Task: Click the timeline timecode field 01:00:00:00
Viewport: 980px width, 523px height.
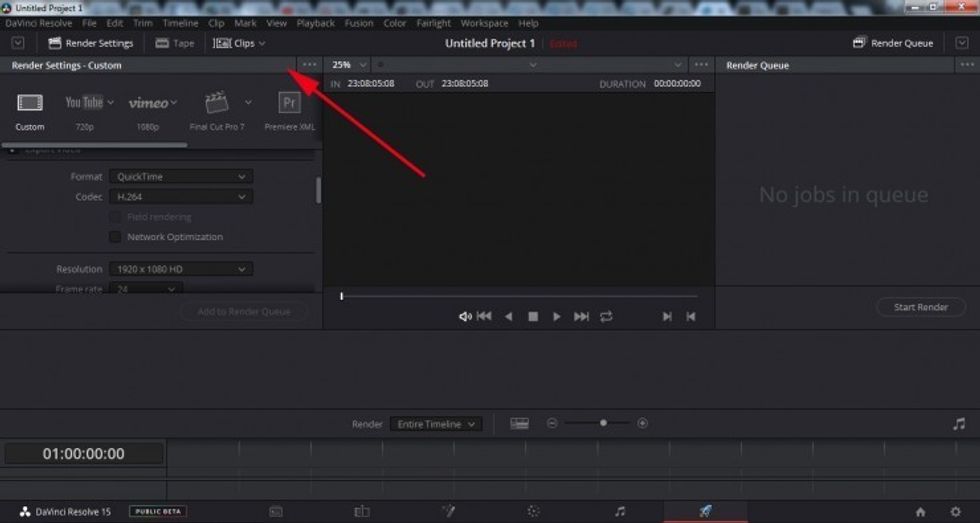Action: click(84, 454)
